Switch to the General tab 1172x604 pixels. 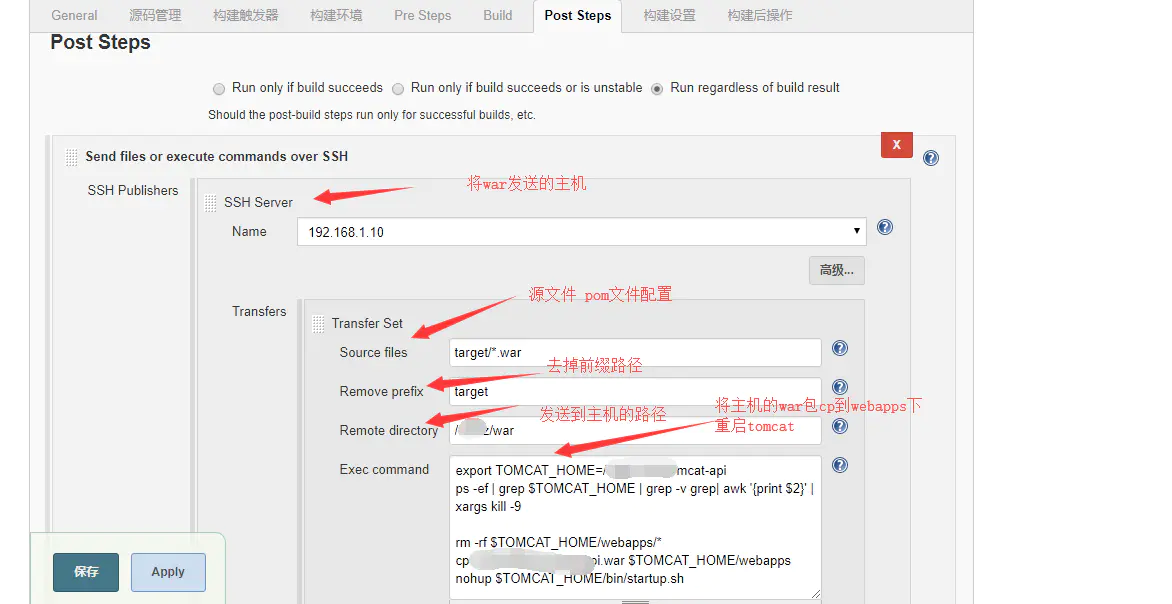[x=74, y=15]
